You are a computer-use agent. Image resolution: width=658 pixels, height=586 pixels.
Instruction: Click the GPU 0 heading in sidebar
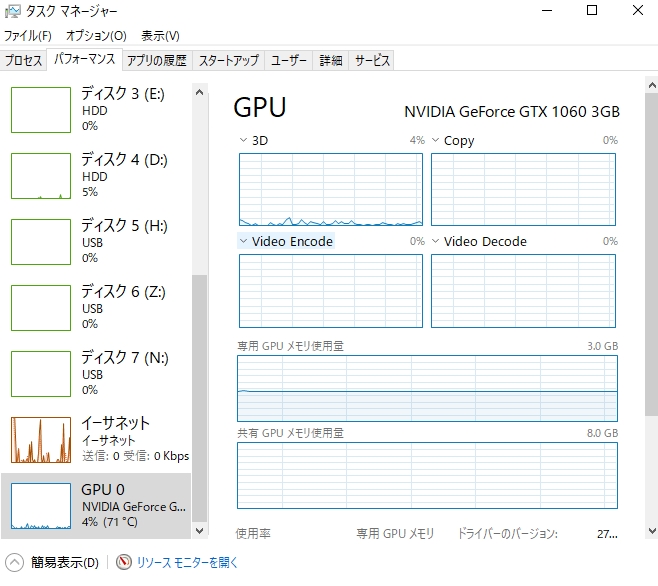(x=103, y=489)
